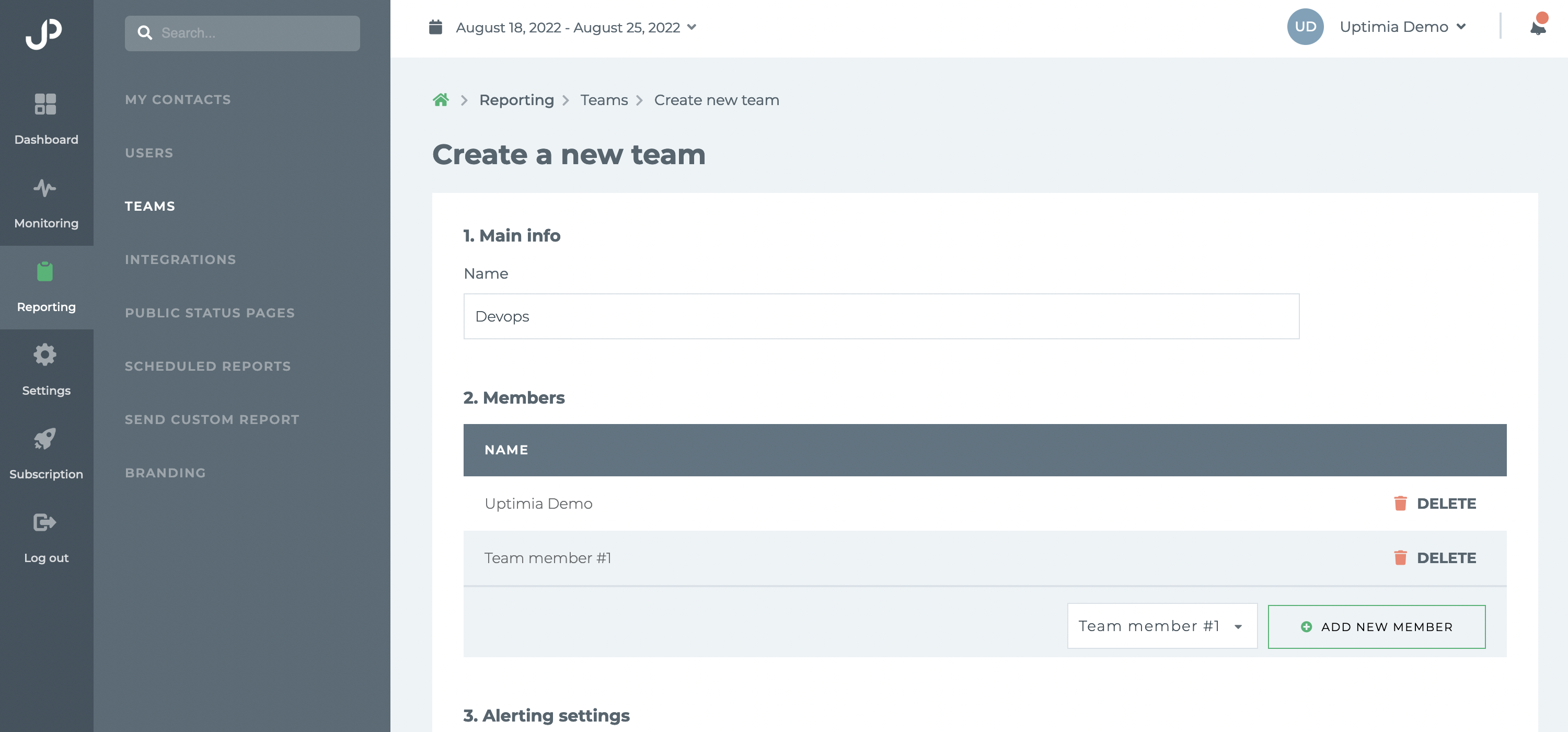
Task: Open Users menu item
Action: click(149, 153)
